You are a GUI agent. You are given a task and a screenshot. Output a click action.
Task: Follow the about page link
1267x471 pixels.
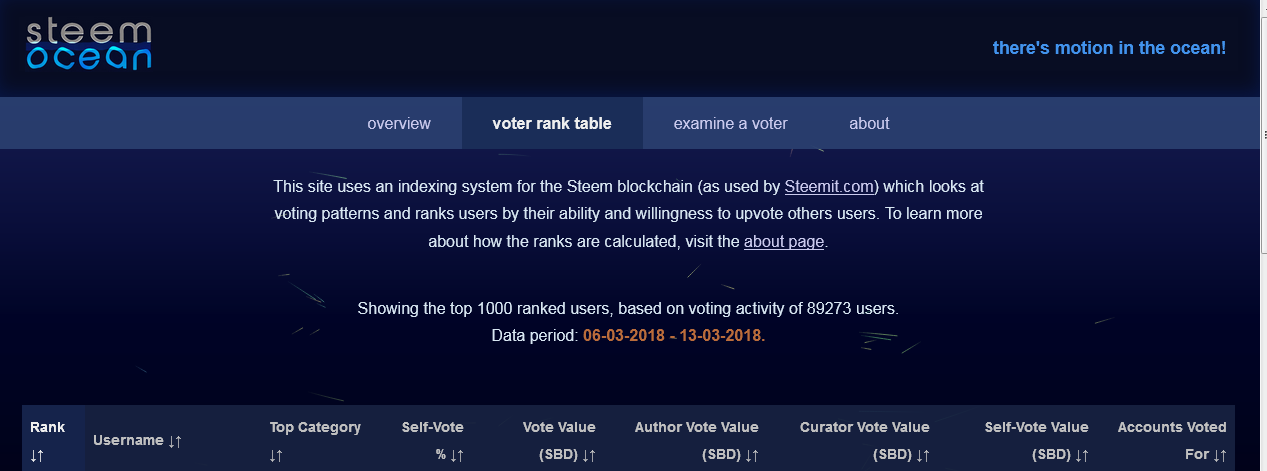click(x=784, y=242)
